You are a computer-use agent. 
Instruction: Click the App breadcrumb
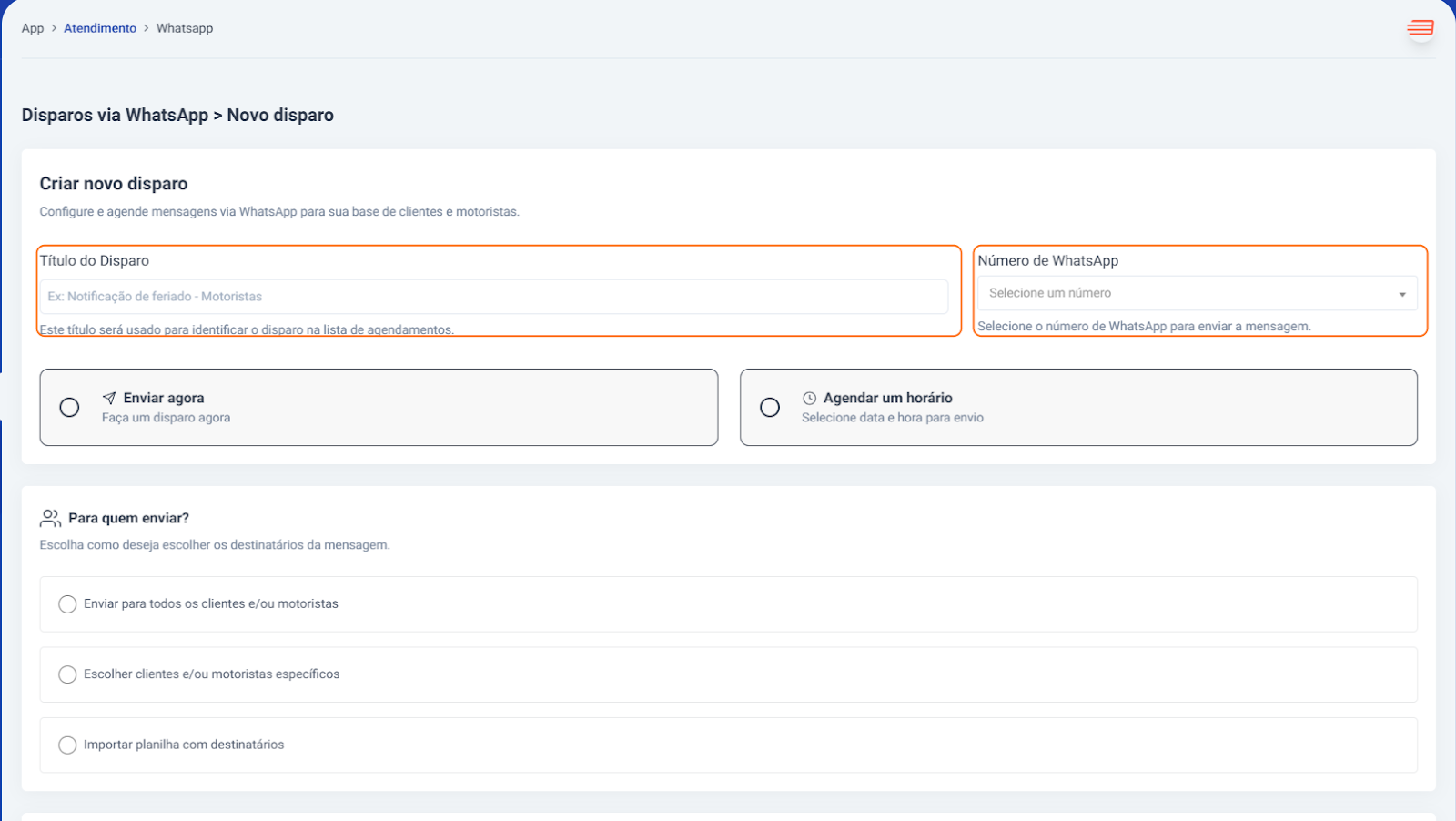pos(33,28)
